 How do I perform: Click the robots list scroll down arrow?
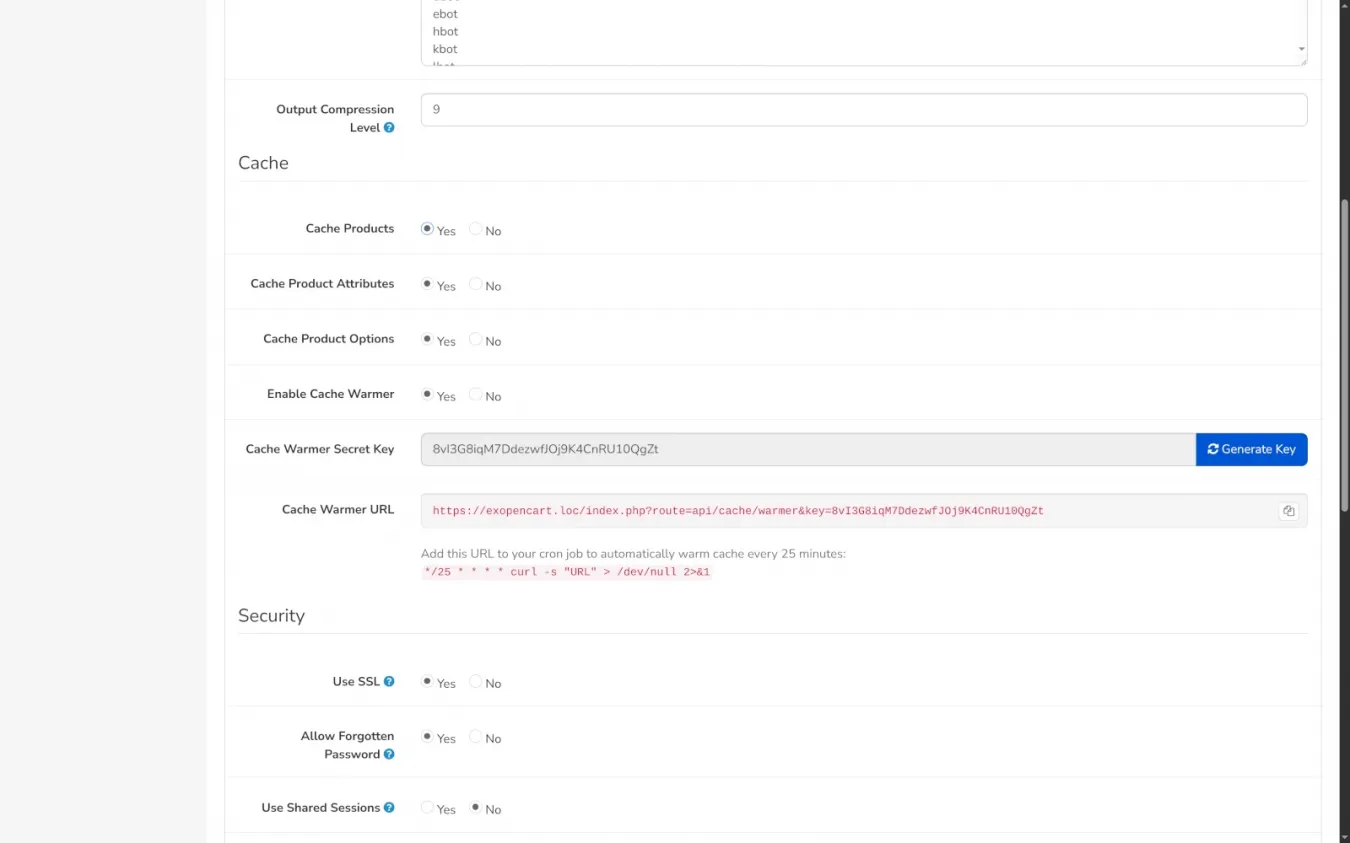[x=1301, y=49]
